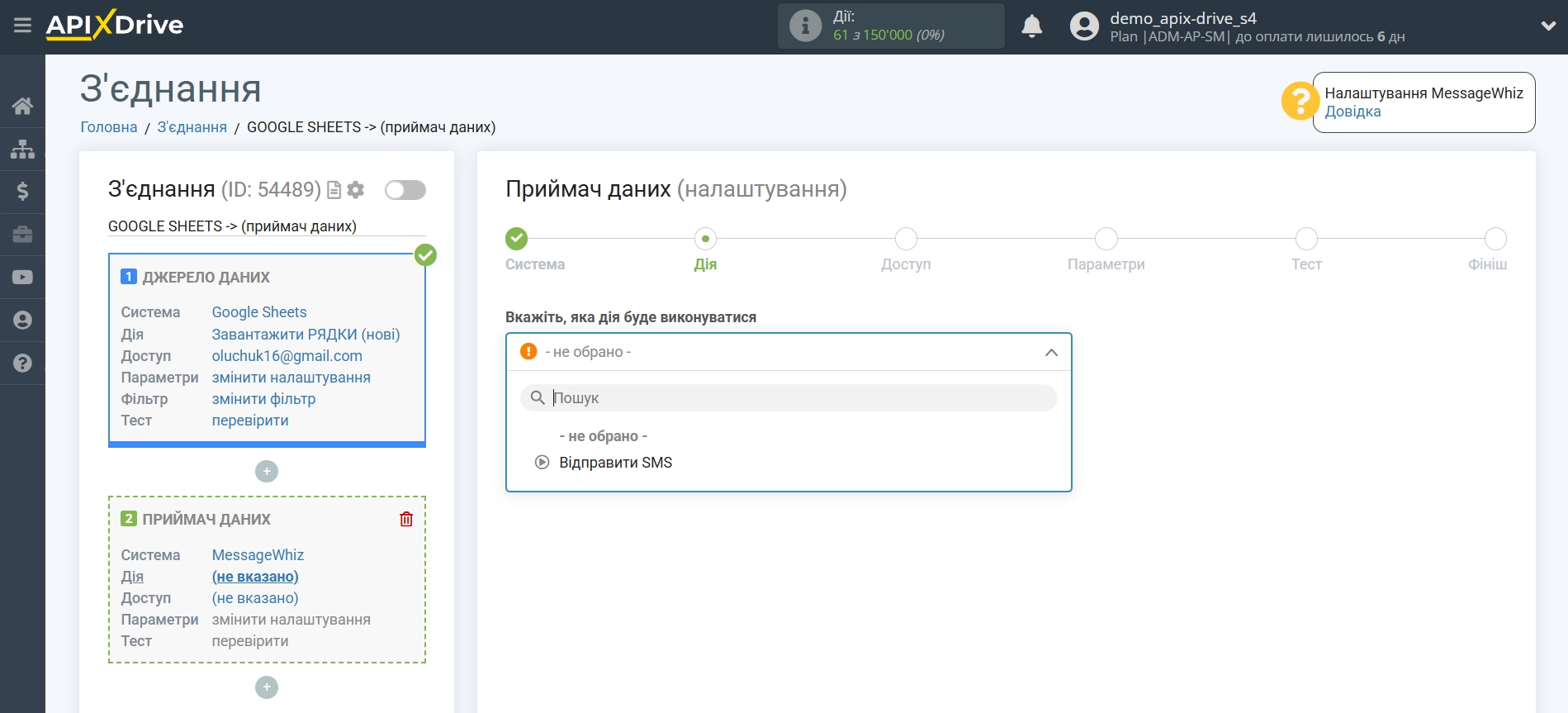Image resolution: width=1568 pixels, height=713 pixels.
Task: Add step between source and receiver
Action: click(x=267, y=472)
